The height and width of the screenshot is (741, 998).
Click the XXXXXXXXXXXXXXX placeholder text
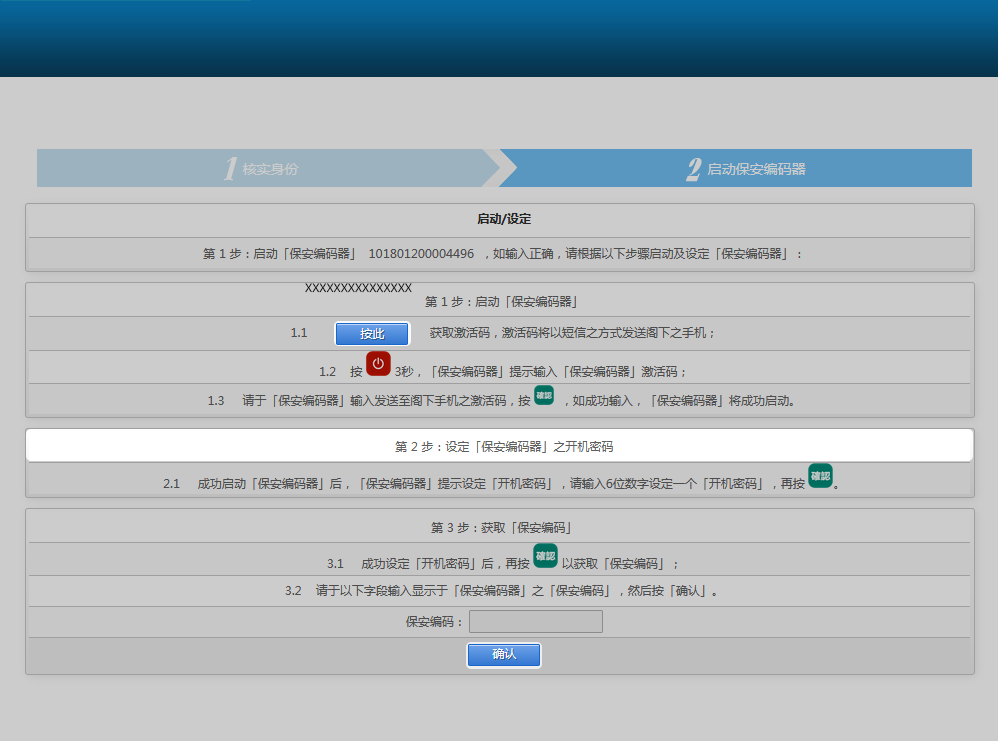pyautogui.click(x=358, y=288)
